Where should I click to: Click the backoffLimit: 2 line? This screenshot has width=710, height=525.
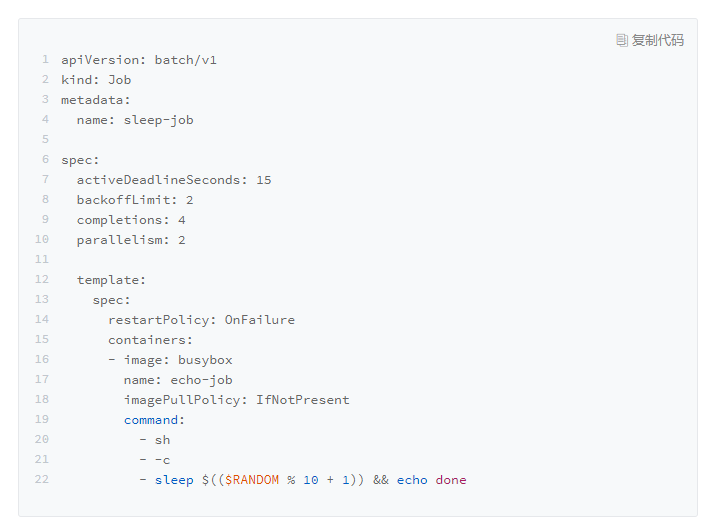(x=135, y=200)
